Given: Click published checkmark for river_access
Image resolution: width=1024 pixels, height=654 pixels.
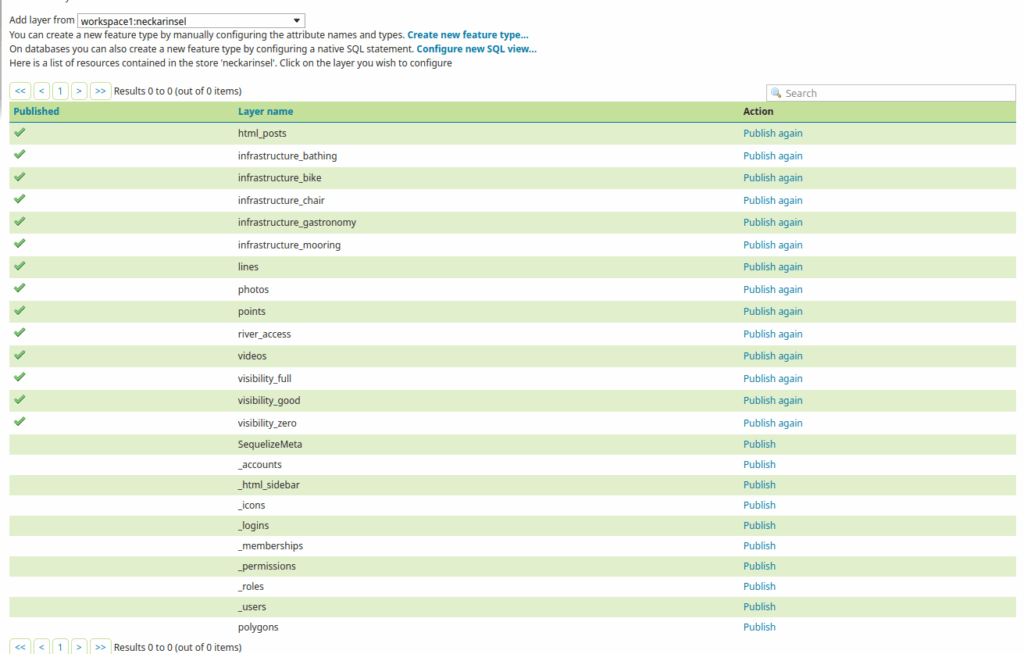Looking at the screenshot, I should 20,332.
